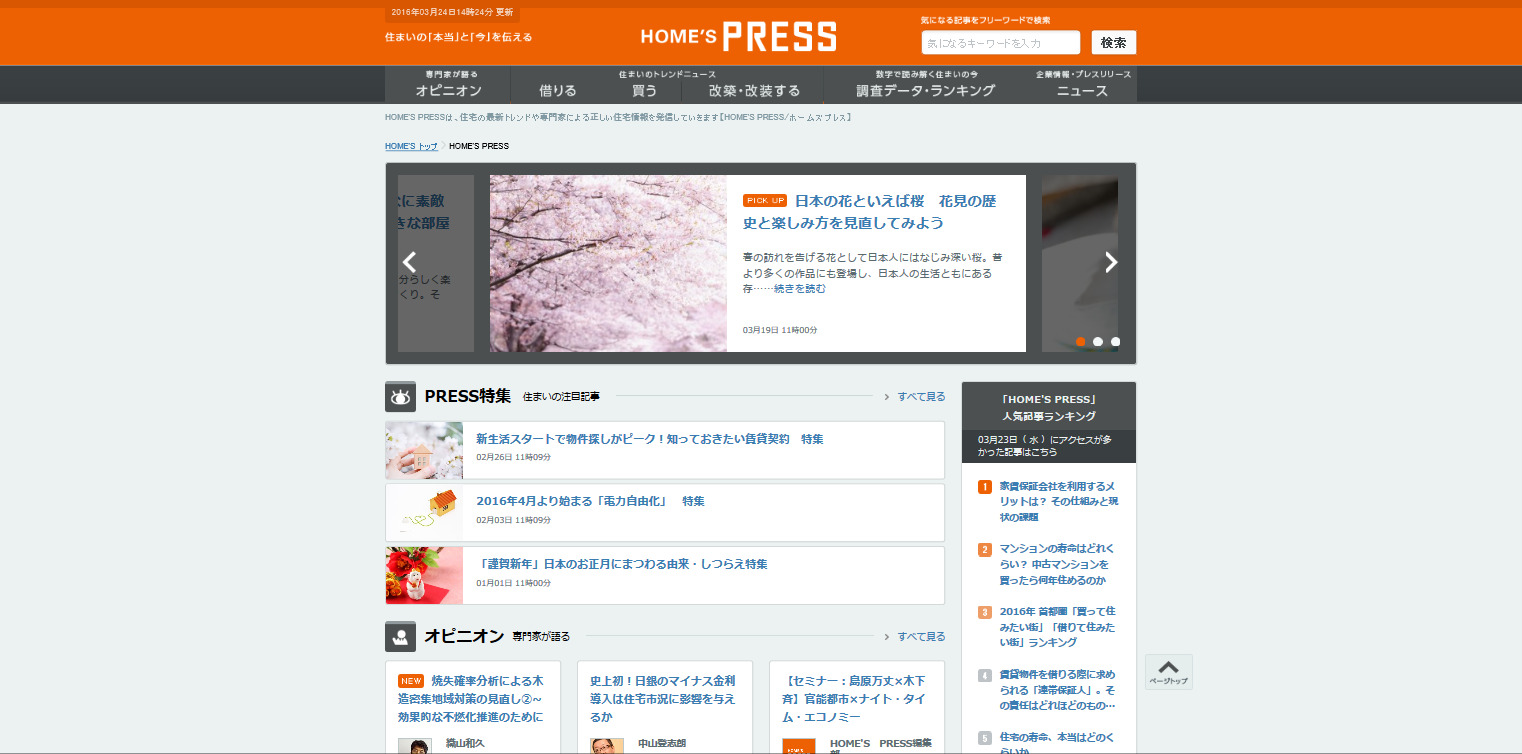
Task: Click author photo of 織山和久
Action: [415, 746]
